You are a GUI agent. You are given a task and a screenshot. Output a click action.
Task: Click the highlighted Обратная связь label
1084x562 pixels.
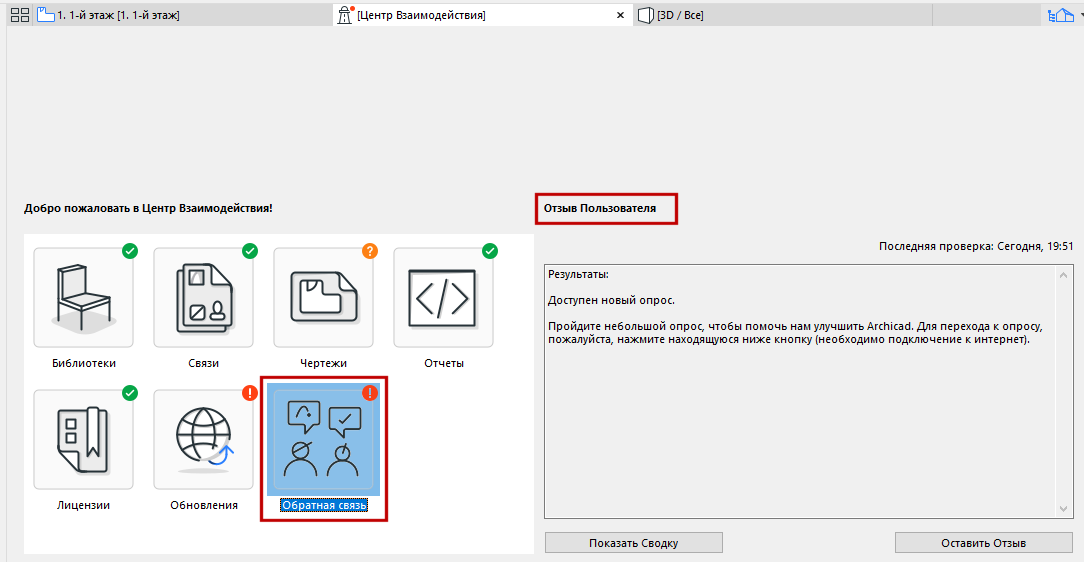click(324, 505)
